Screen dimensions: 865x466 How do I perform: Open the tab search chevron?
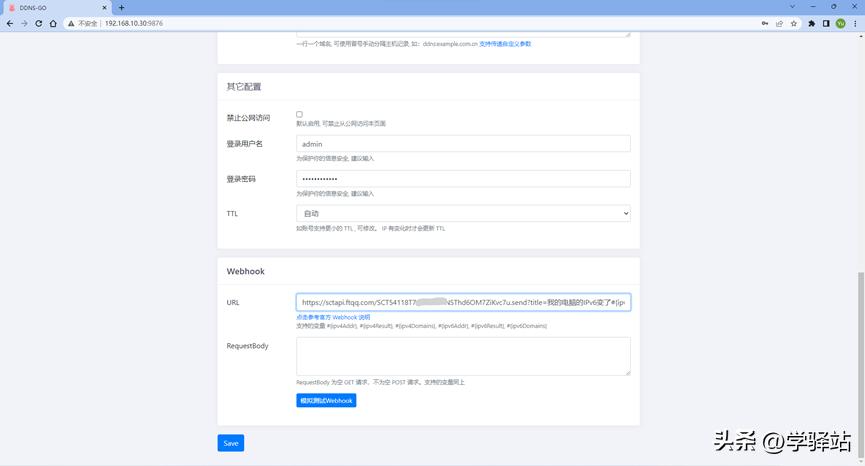[792, 7]
